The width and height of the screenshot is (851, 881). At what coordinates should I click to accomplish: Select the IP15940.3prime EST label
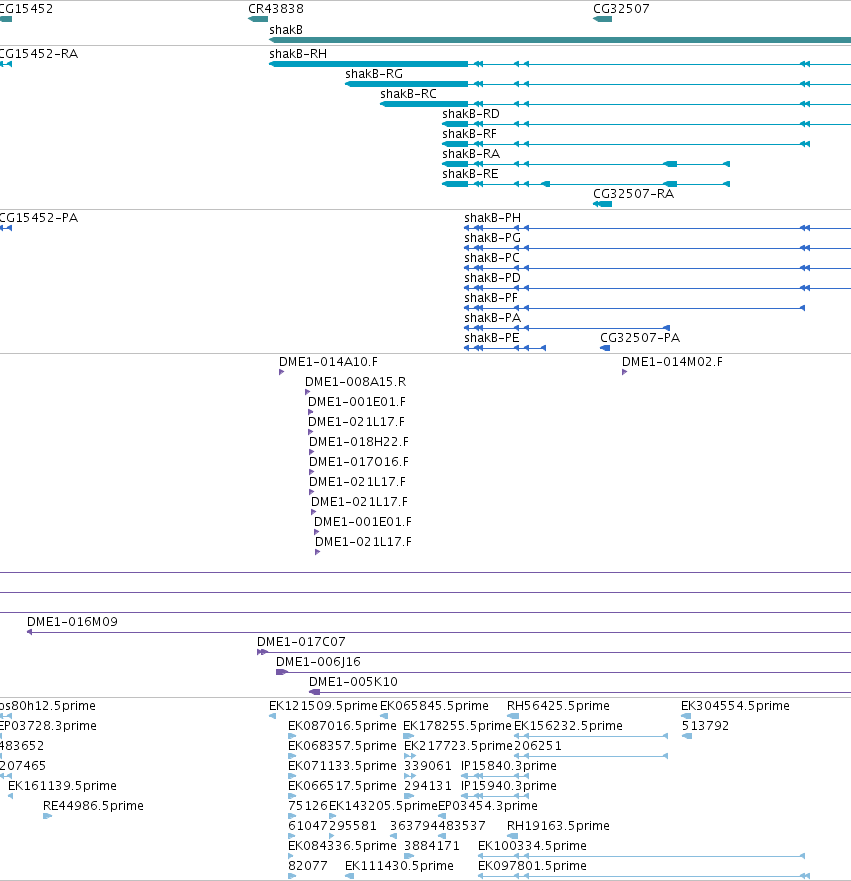pos(509,786)
